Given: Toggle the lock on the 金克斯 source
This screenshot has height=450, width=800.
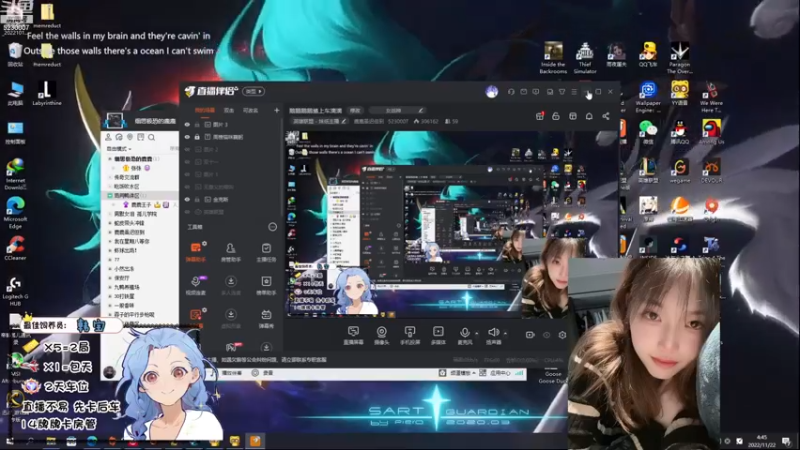Looking at the screenshot, I should [x=197, y=199].
